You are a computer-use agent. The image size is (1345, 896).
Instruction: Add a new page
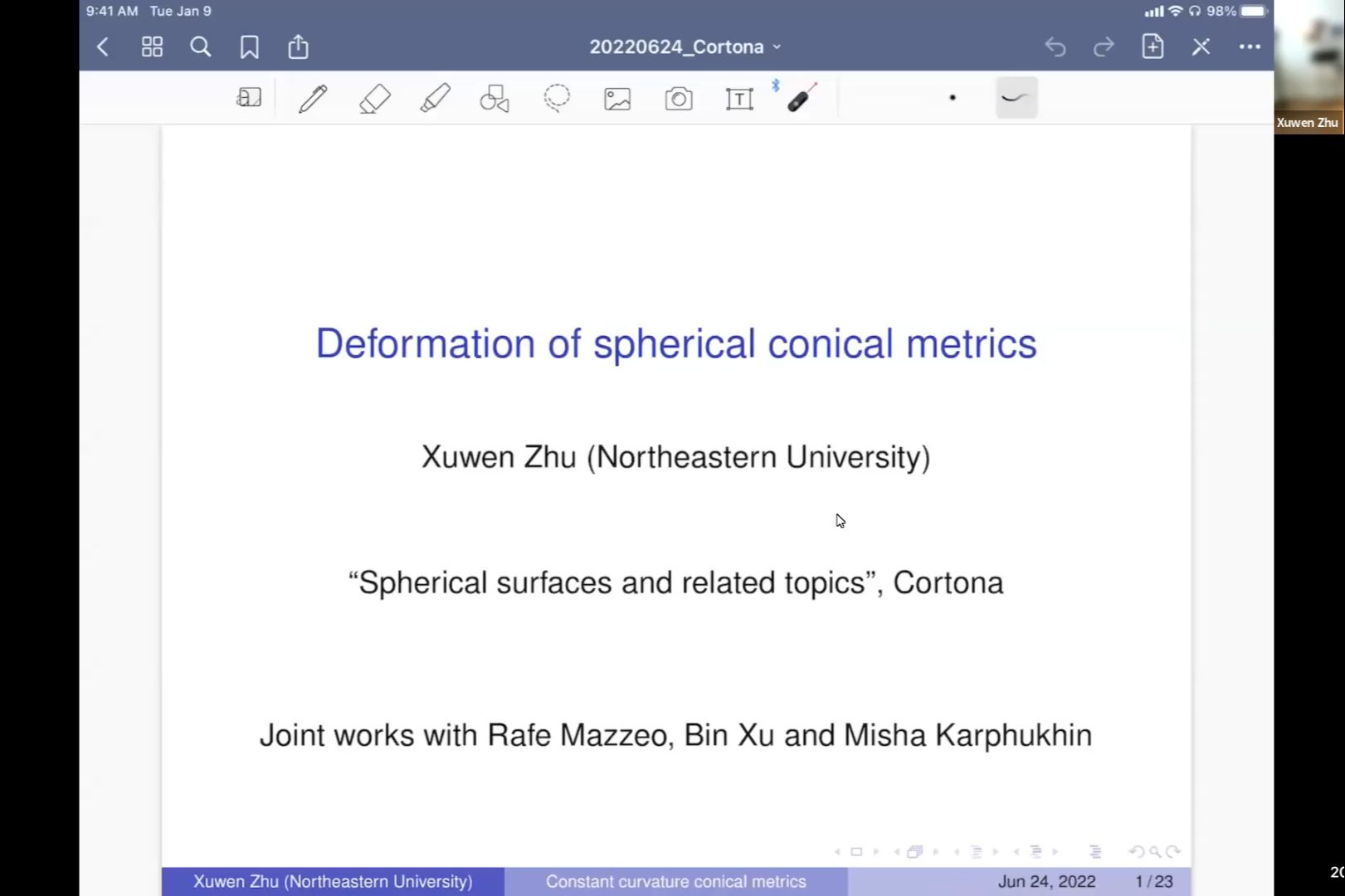click(x=1153, y=46)
